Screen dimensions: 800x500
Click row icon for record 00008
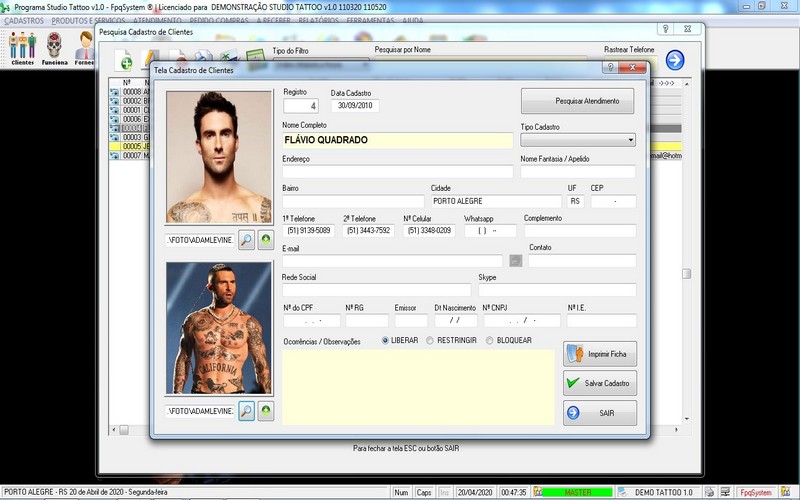coord(114,92)
